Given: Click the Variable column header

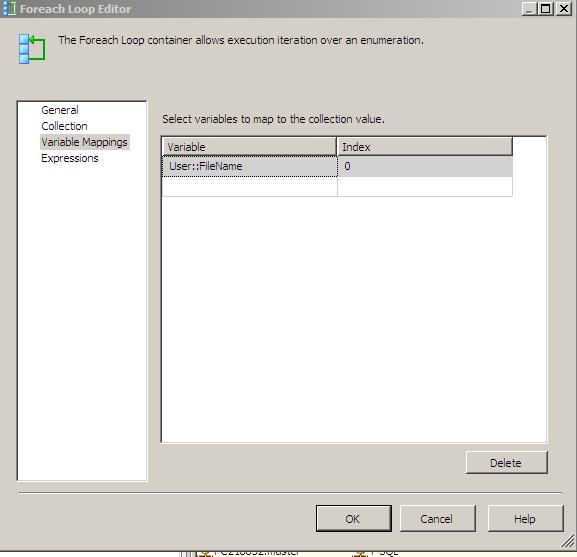Looking at the screenshot, I should (249, 147).
